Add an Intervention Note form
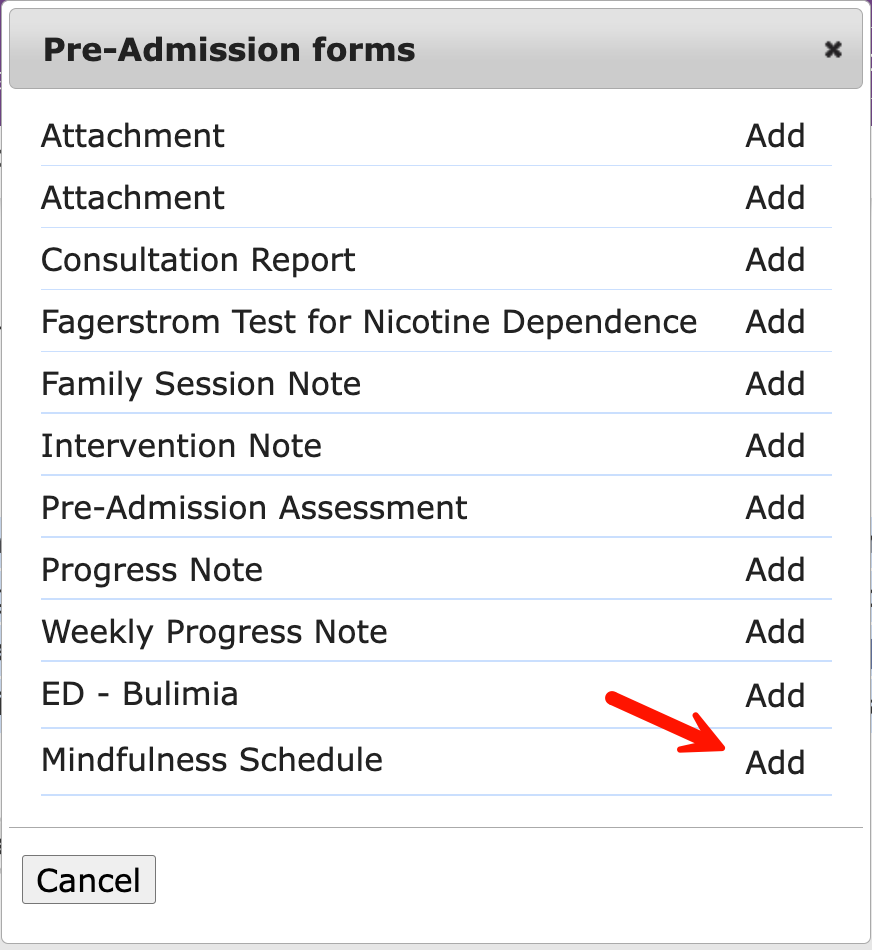This screenshot has height=950, width=872. coord(775,446)
